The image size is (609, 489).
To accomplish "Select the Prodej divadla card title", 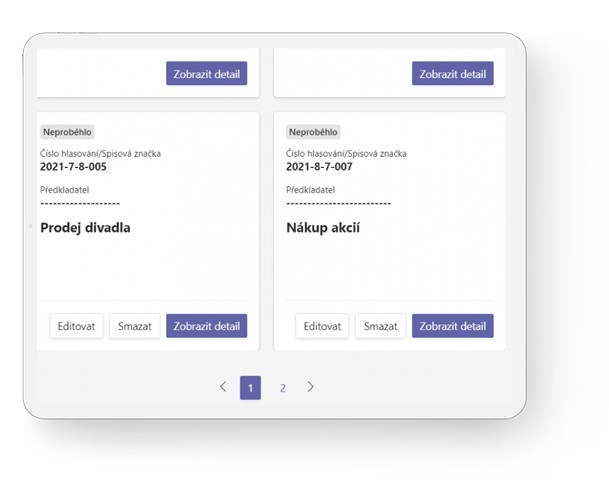I will 85,228.
